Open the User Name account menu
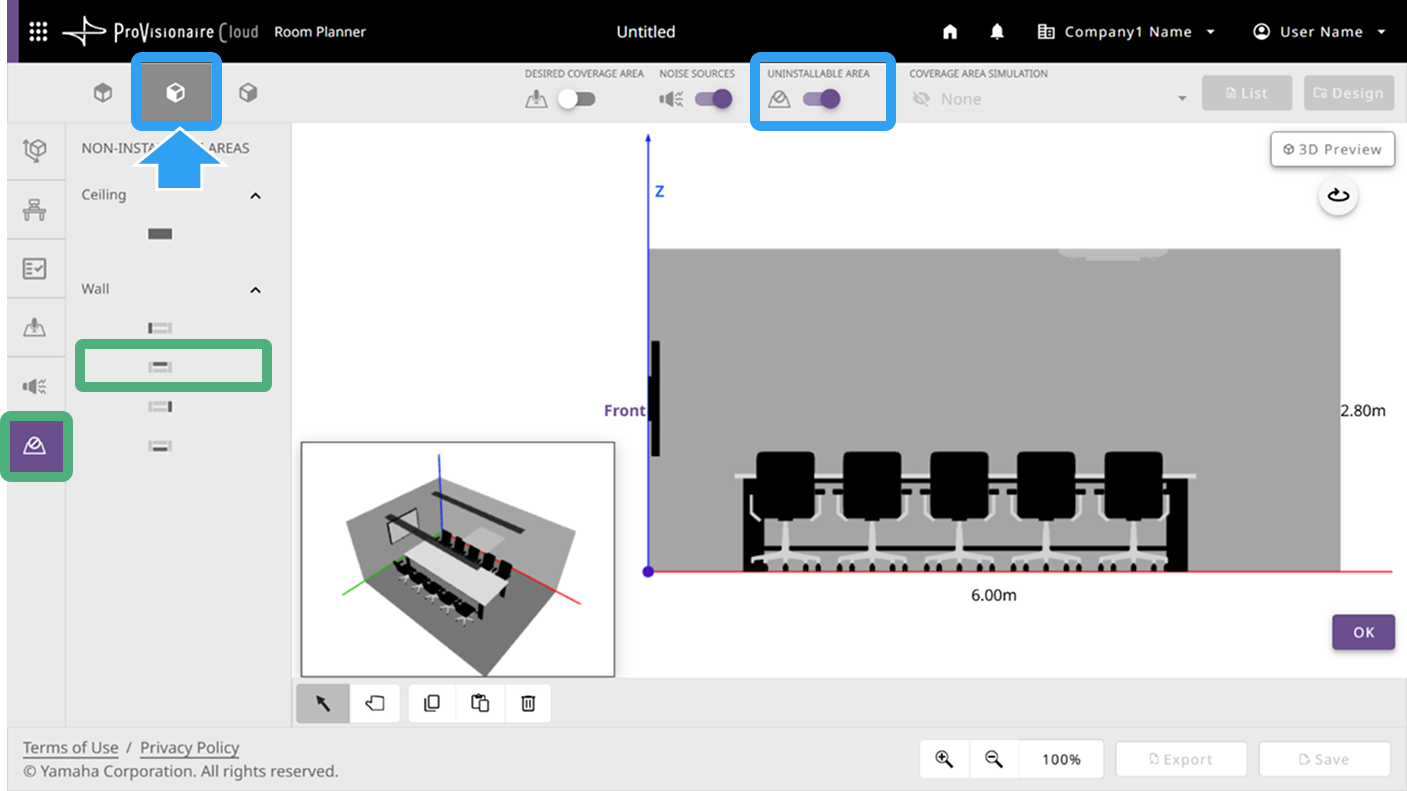Screen dimensions: 1407x791 [1320, 32]
